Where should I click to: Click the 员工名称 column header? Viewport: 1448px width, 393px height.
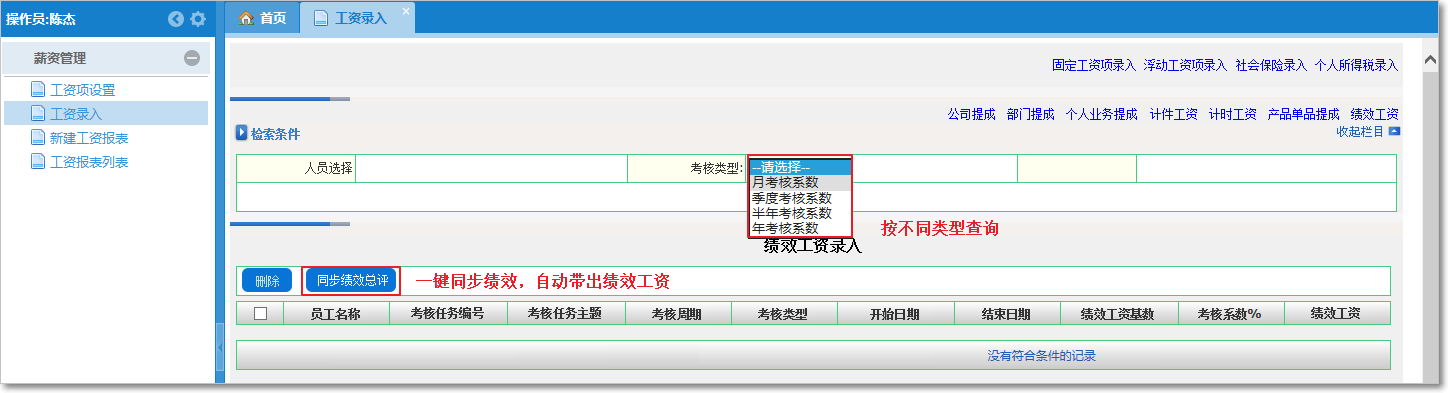(335, 314)
